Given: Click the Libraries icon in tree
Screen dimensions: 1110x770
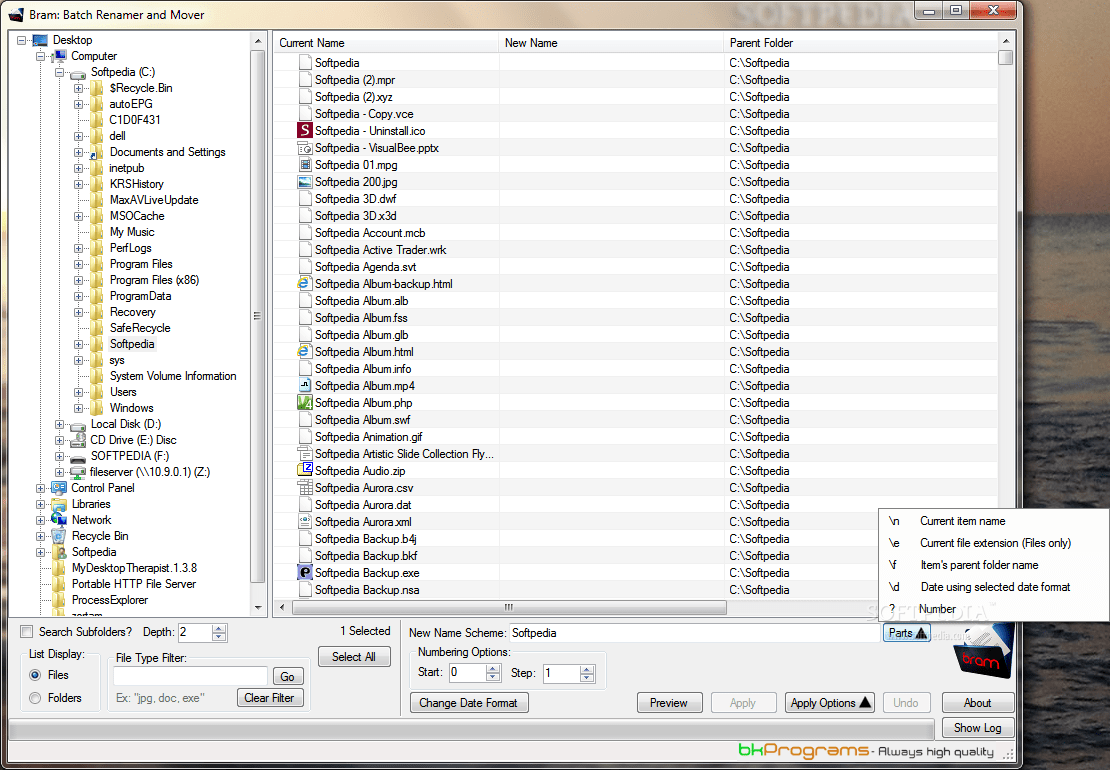Looking at the screenshot, I should [59, 504].
